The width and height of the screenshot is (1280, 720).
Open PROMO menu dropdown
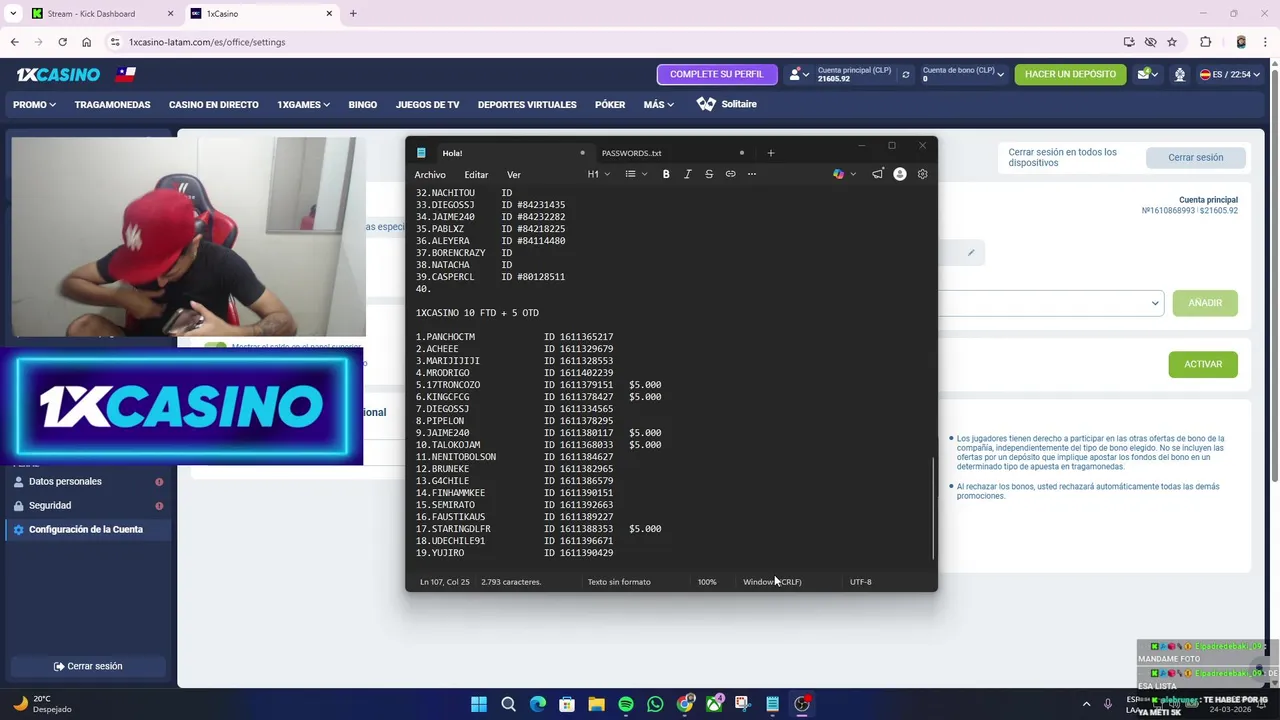pos(34,104)
